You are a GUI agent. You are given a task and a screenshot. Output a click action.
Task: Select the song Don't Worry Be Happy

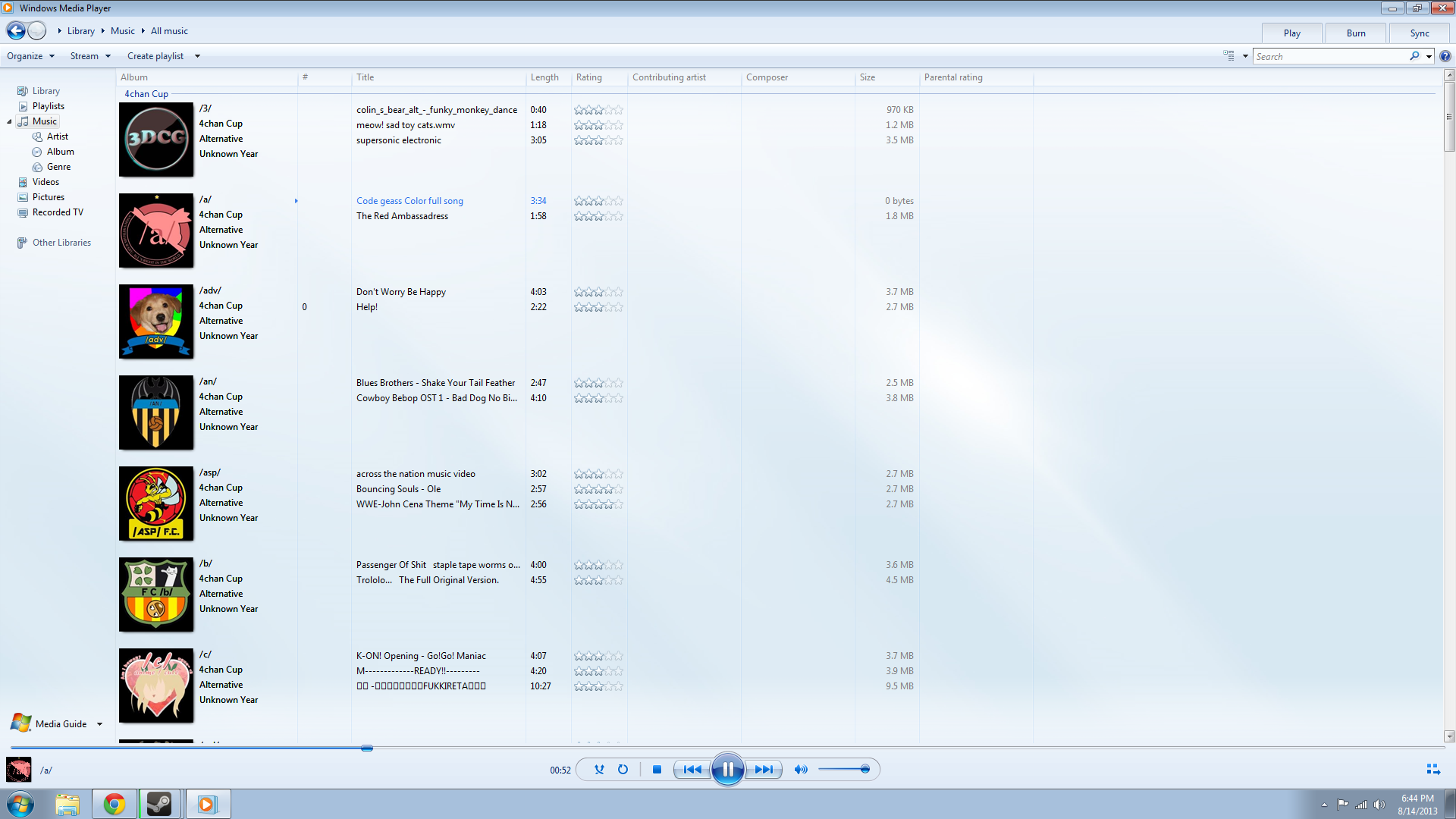(x=401, y=292)
